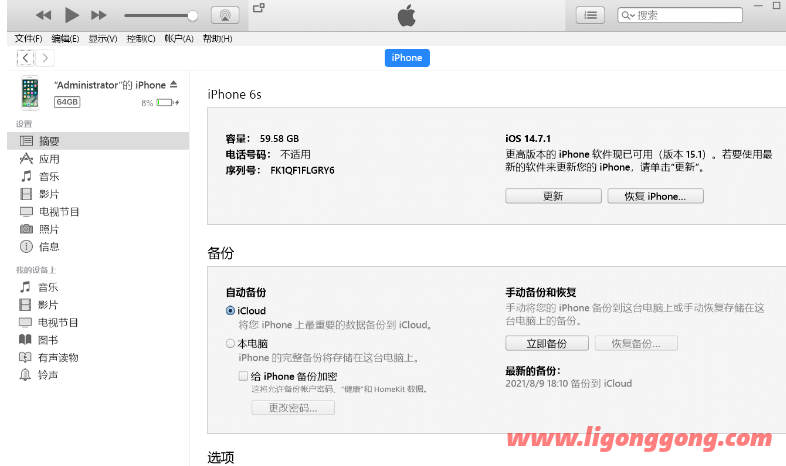Click the 64GB capacity badge
This screenshot has width=786, height=466.
(x=67, y=102)
